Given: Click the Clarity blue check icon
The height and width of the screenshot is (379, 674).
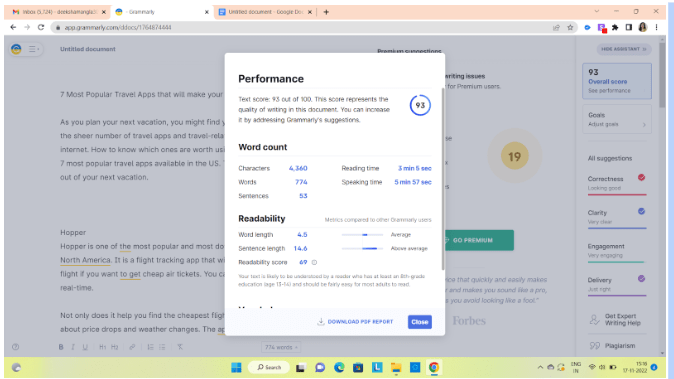Looking at the screenshot, I should click(641, 211).
